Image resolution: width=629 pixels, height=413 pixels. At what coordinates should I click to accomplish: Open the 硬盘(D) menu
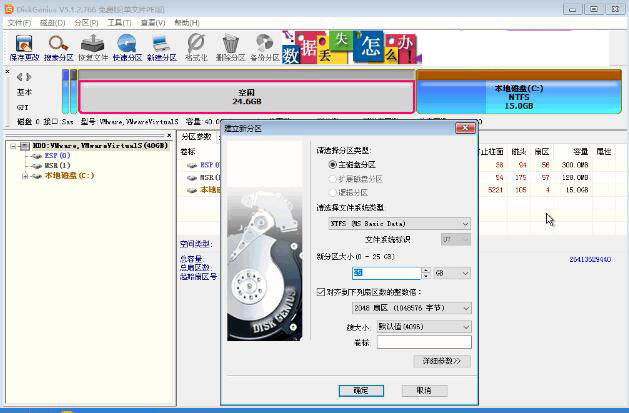(x=53, y=23)
